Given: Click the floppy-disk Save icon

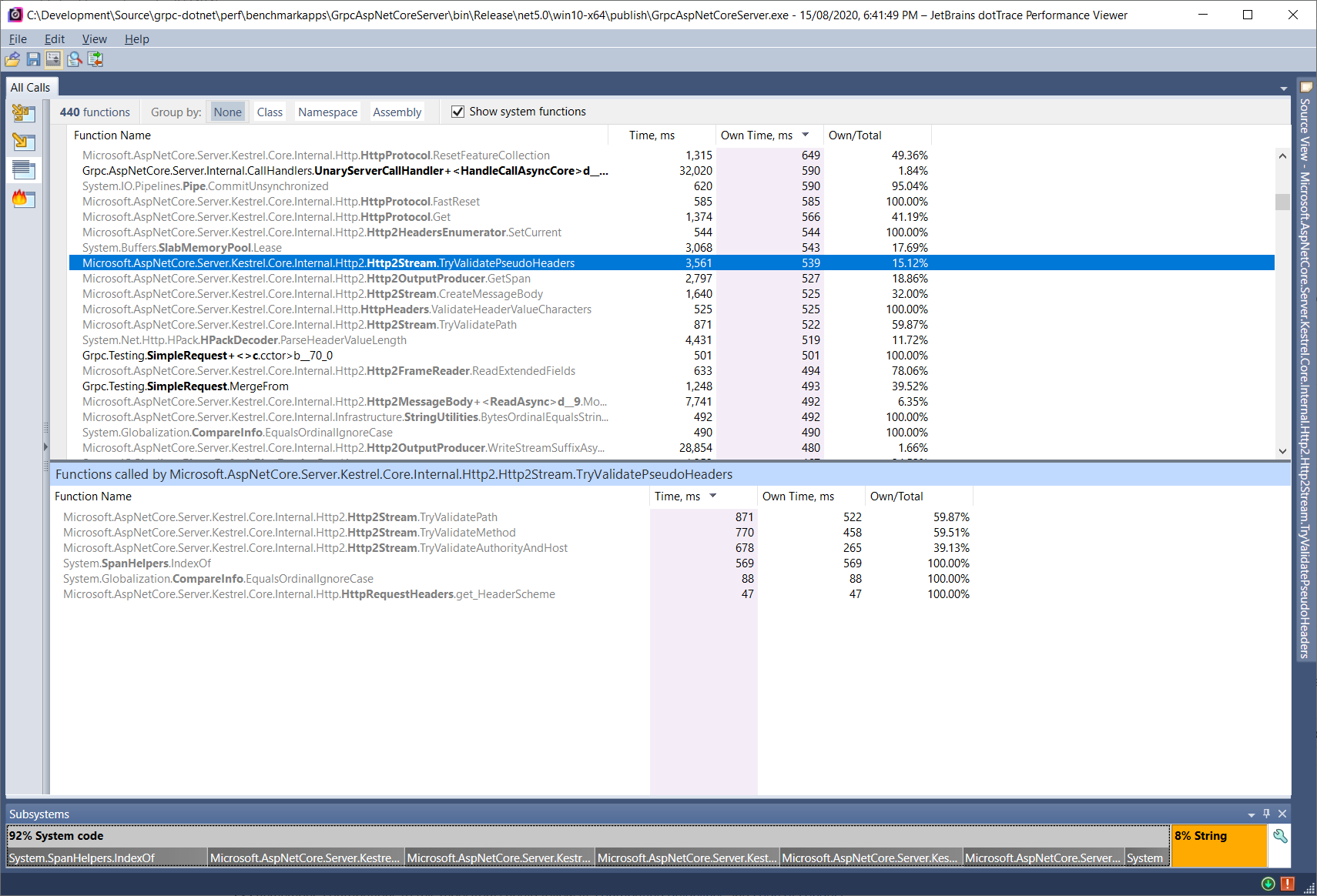Looking at the screenshot, I should pos(33,59).
